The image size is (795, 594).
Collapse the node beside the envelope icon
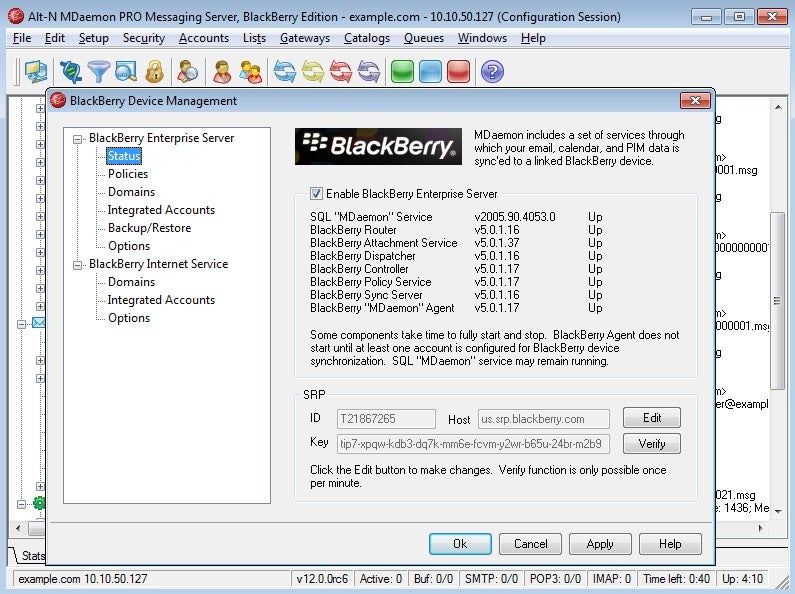click(x=21, y=323)
